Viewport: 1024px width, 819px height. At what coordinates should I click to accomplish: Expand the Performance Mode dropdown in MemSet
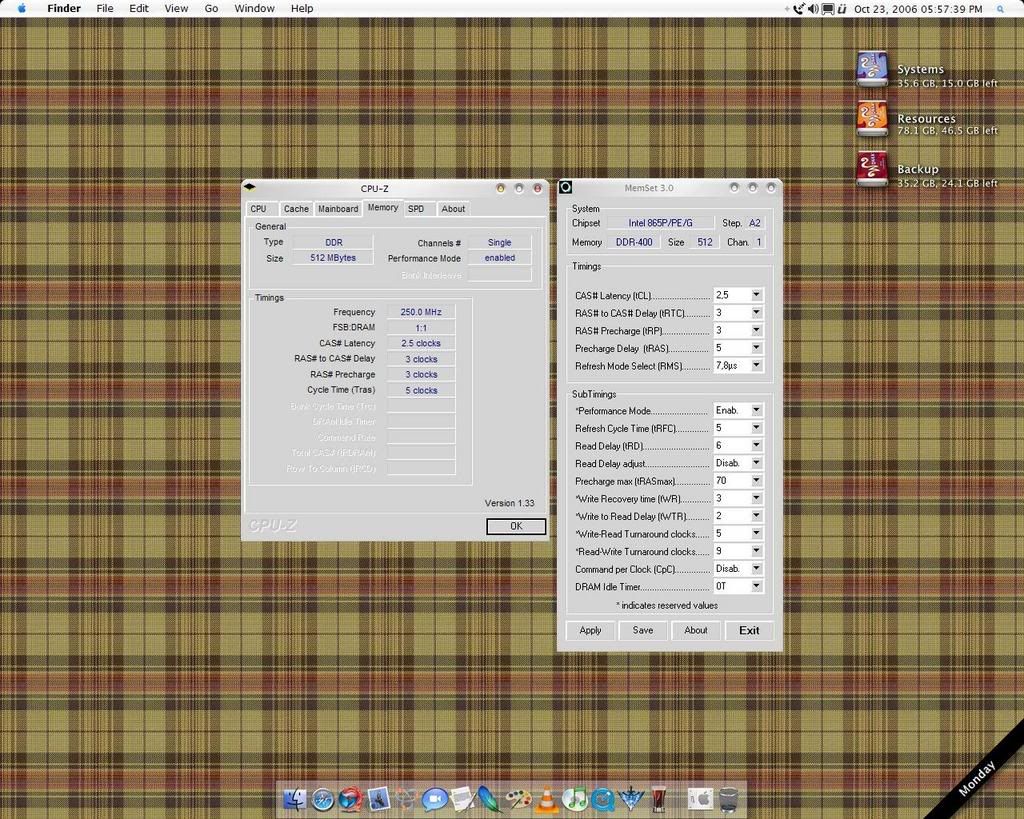pos(756,411)
